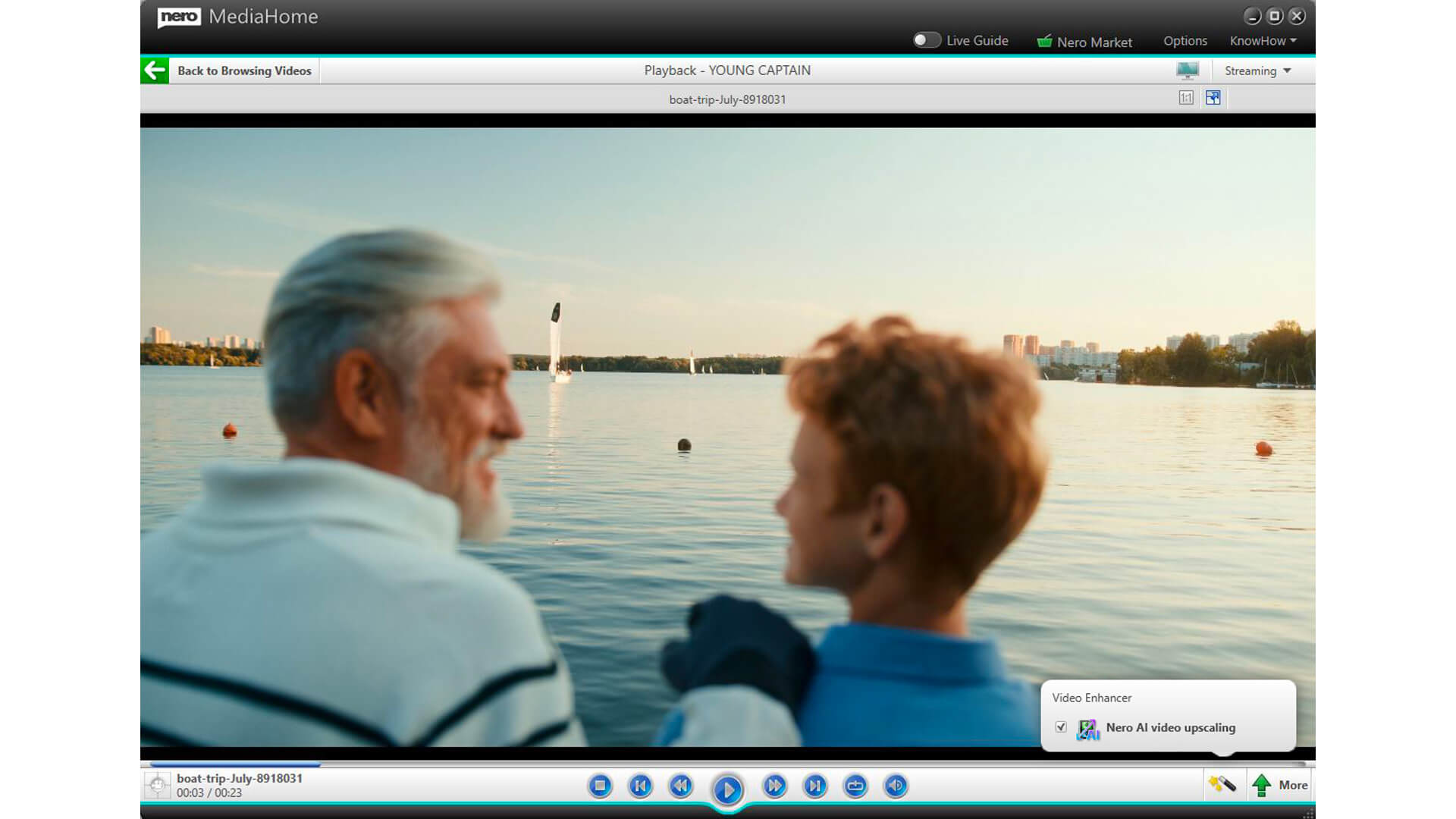Screen dimensions: 1456x819
Task: Show video at 1:1 actual size
Action: pos(1186,98)
